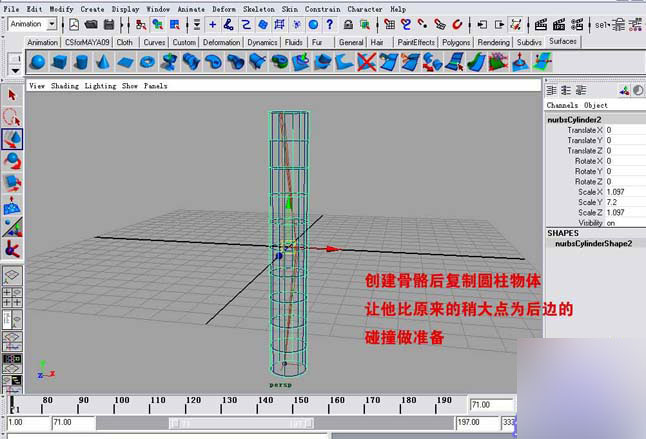Open the render settings clapperboard icon
This screenshot has width=646, height=439.
pyautogui.click(x=577, y=25)
